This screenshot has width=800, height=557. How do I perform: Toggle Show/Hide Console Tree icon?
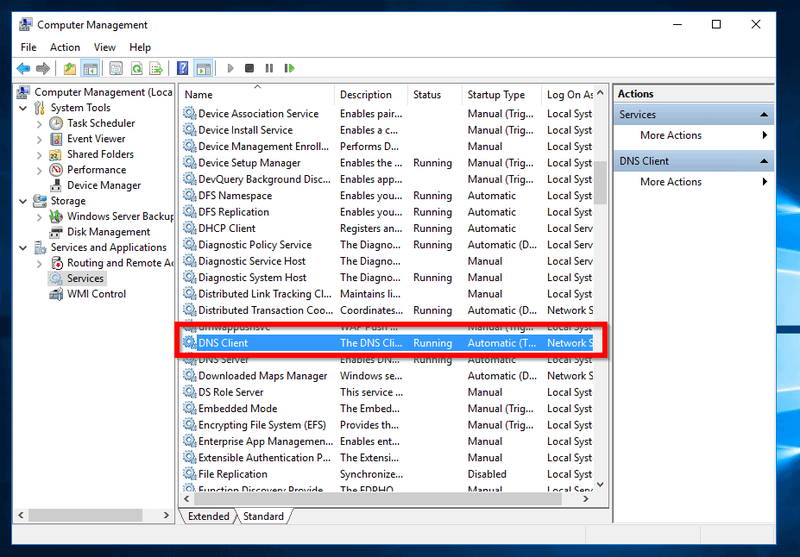(x=90, y=68)
